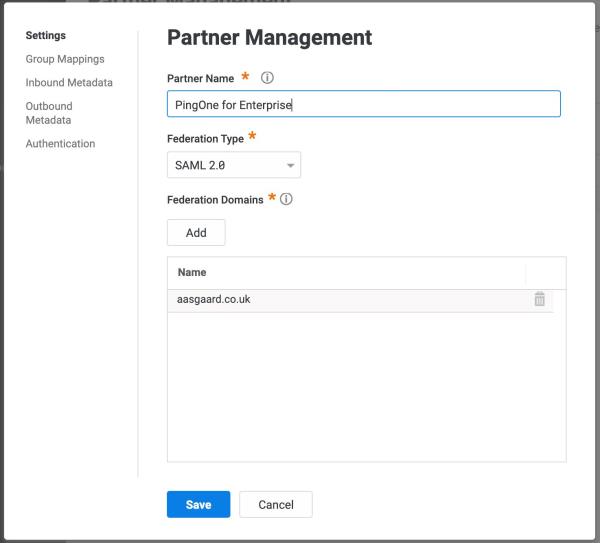Focus the Partner Name input field

pos(364,104)
